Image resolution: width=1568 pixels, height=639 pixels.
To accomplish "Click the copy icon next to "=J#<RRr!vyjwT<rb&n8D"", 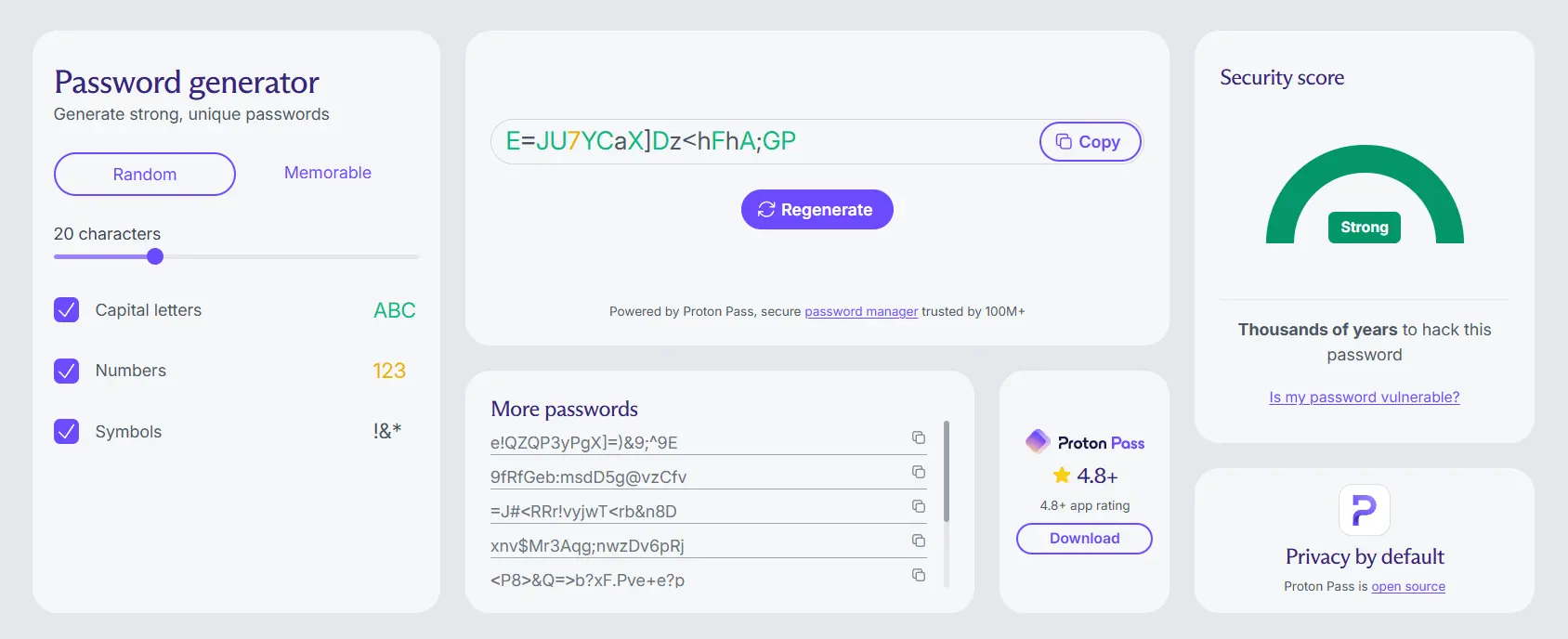I will 921,506.
